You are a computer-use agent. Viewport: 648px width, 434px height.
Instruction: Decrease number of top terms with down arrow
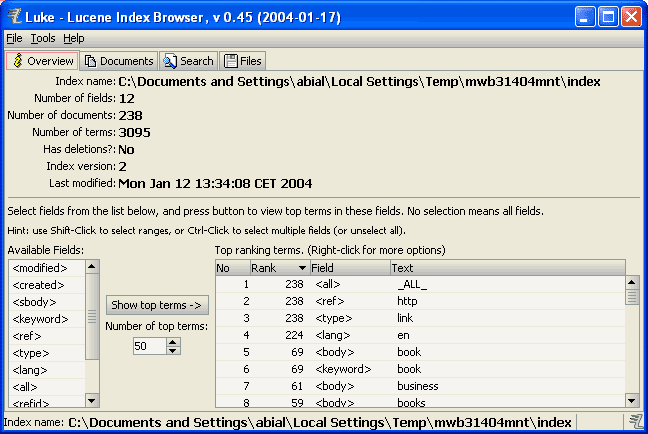(x=173, y=351)
